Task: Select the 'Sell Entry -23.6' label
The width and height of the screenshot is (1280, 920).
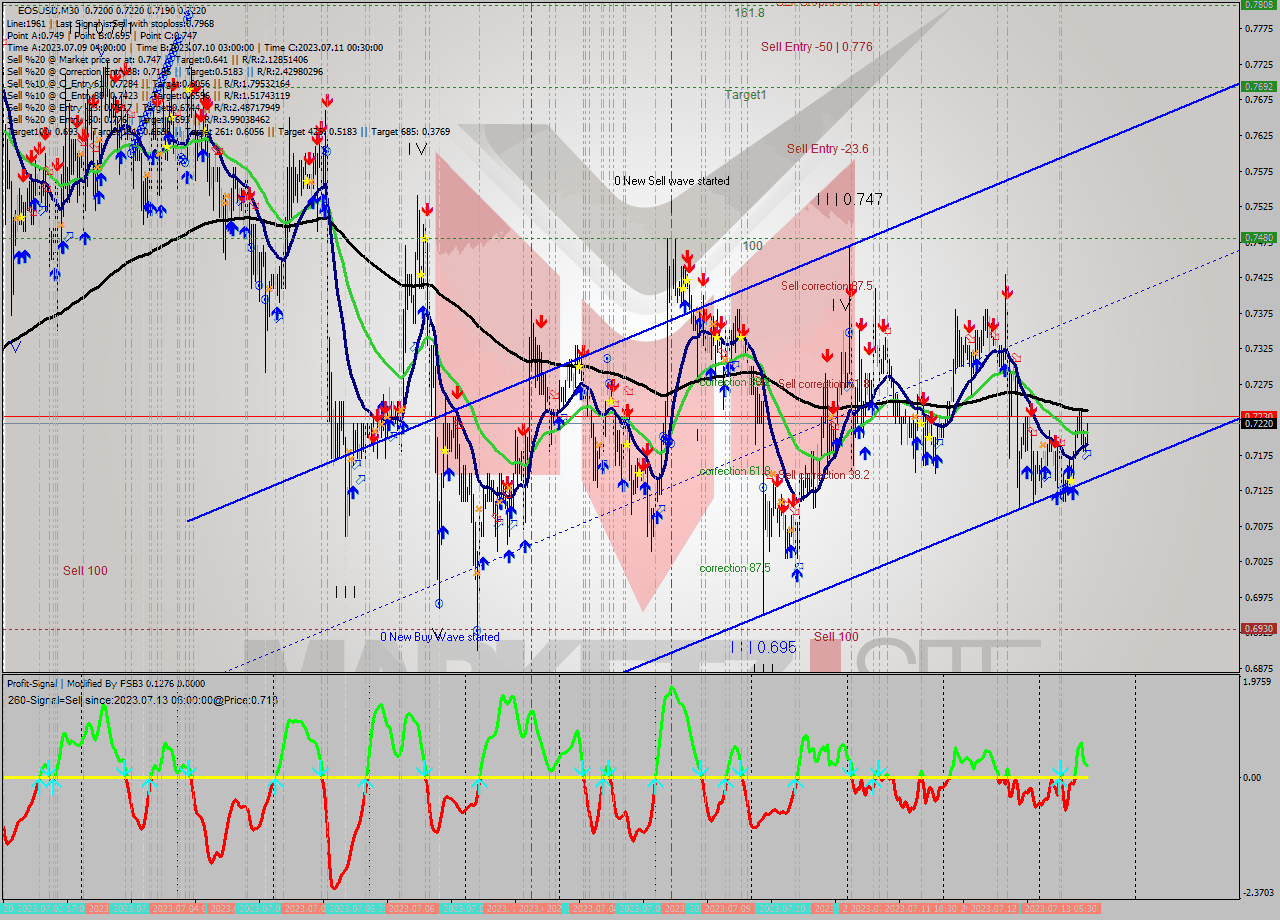Action: coord(827,149)
